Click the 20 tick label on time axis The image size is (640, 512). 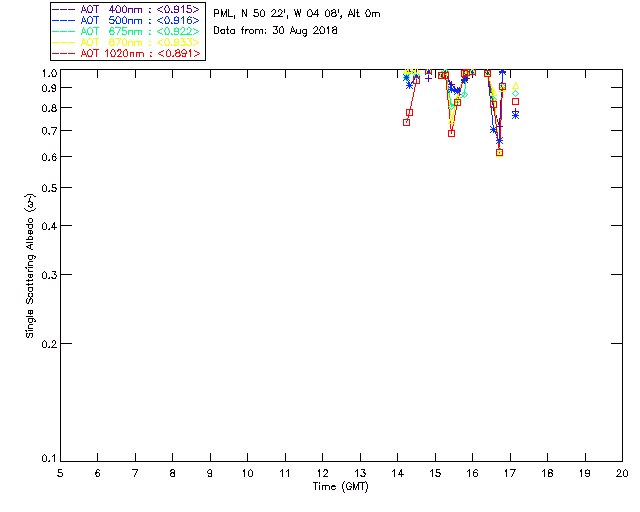621,473
